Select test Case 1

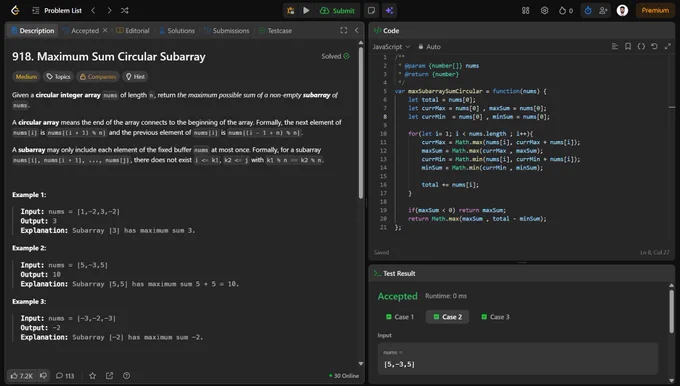point(400,317)
